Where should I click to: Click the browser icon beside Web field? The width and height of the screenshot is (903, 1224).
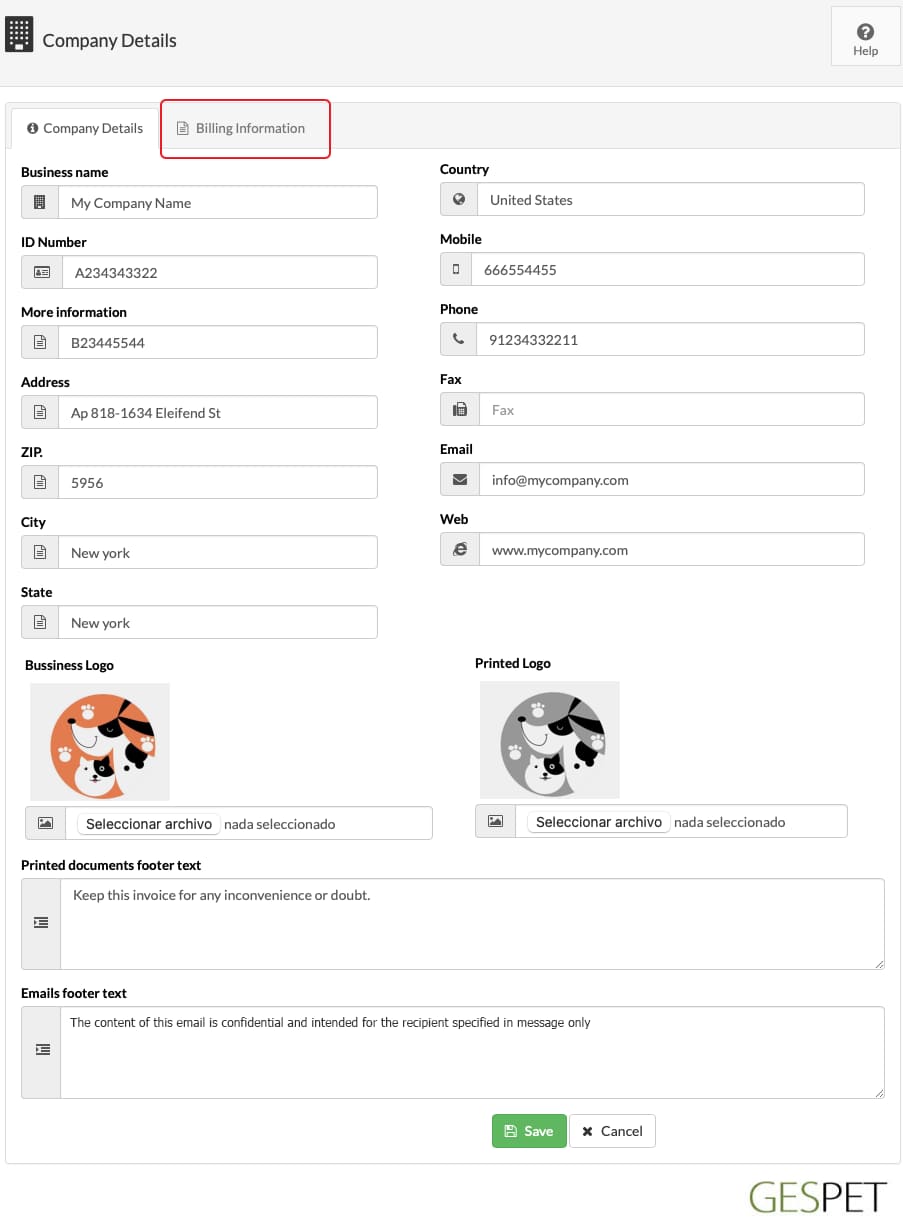pos(459,549)
